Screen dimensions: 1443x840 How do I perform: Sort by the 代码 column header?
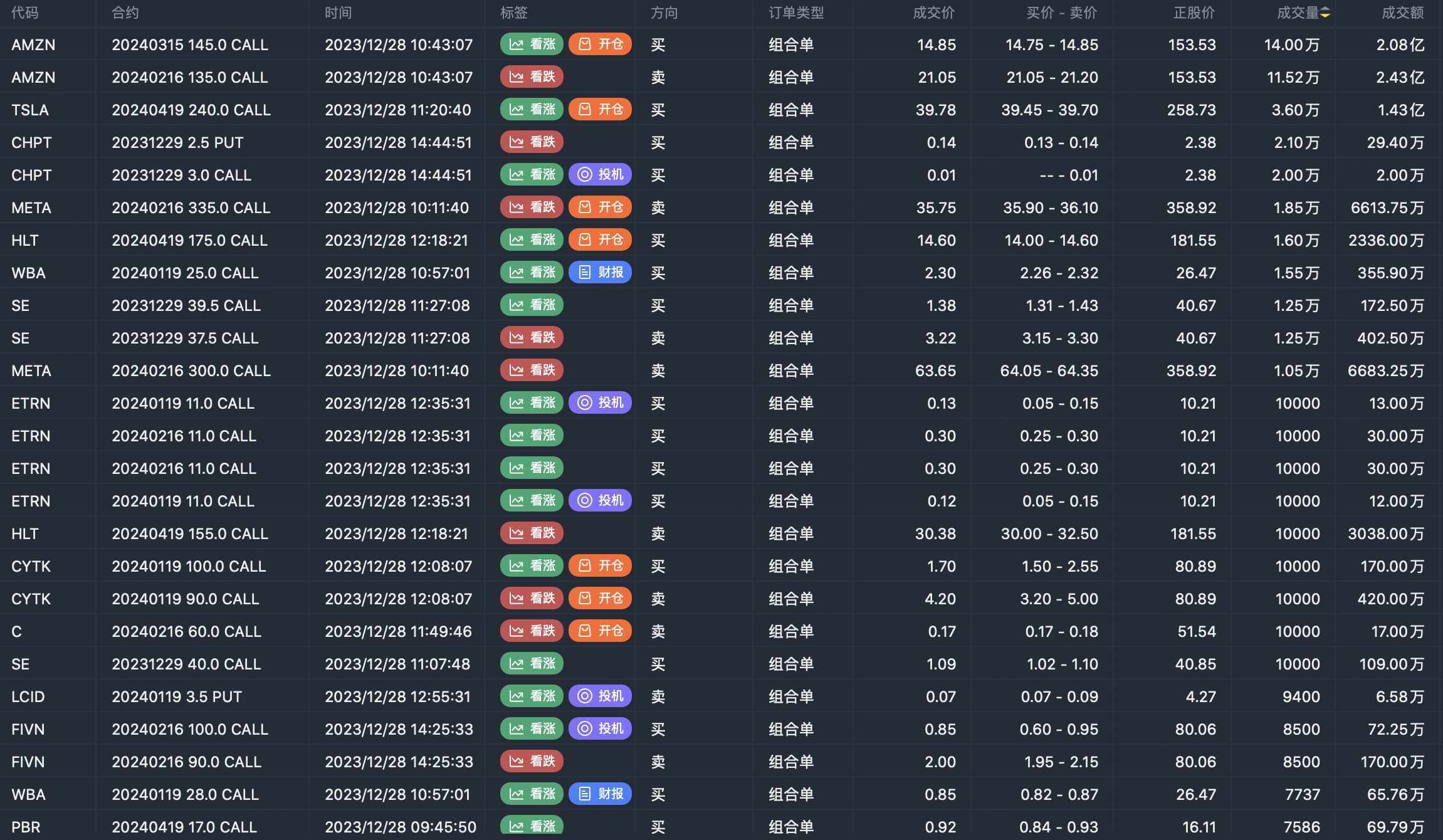coord(25,13)
